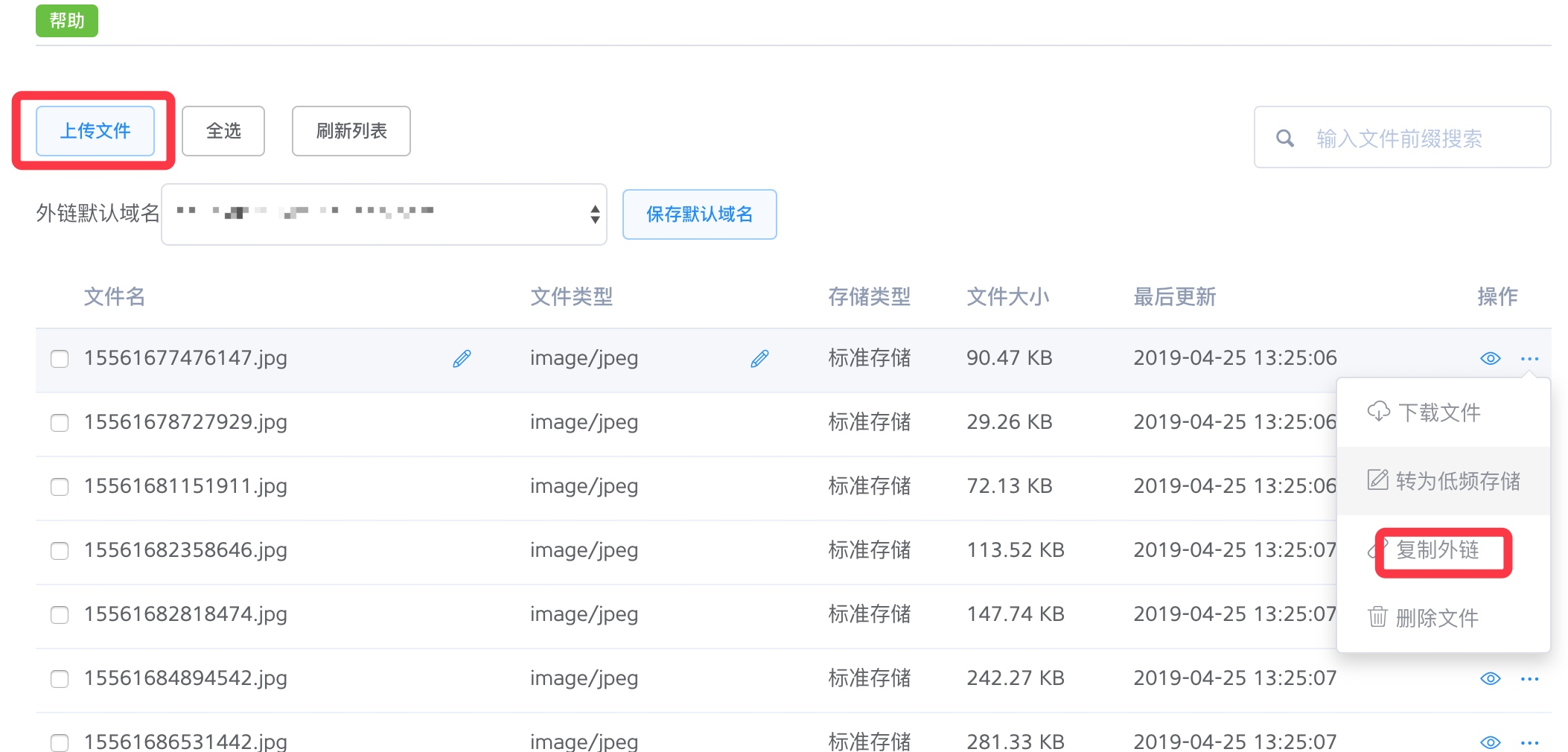
Task: Refresh the list with 刷新列表
Action: (351, 131)
